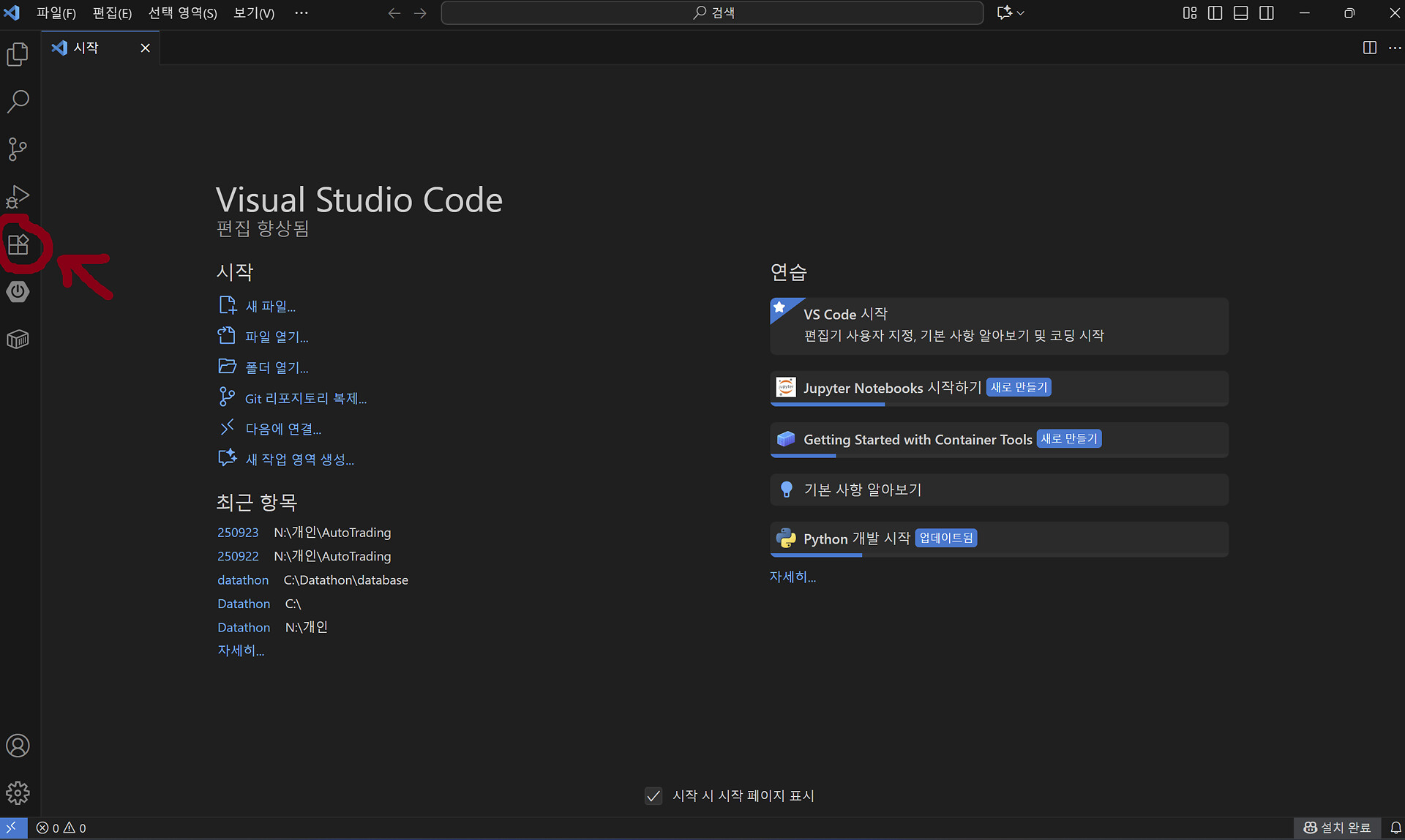Expand the Copilot chat dropdown arrow
Screen dimensions: 1405x840
pos(1021,13)
